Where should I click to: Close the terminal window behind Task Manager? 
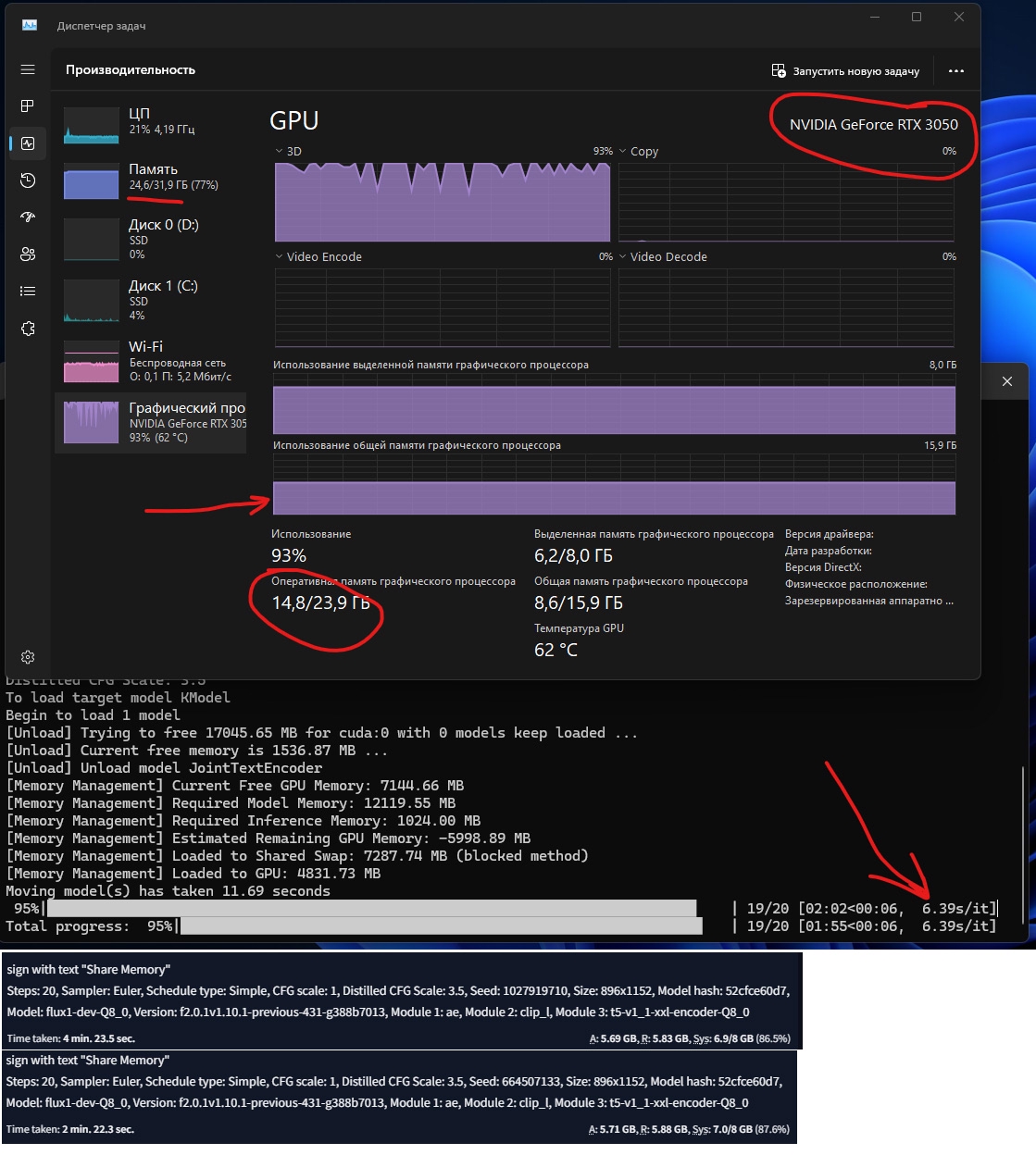(1007, 381)
